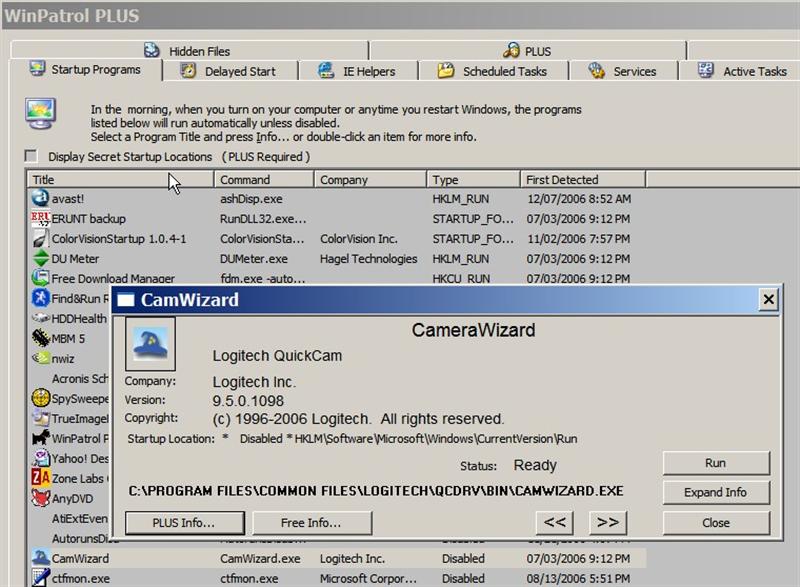This screenshot has height=587, width=800.
Task: Click the TrueImage icon in list
Action: click(x=40, y=418)
